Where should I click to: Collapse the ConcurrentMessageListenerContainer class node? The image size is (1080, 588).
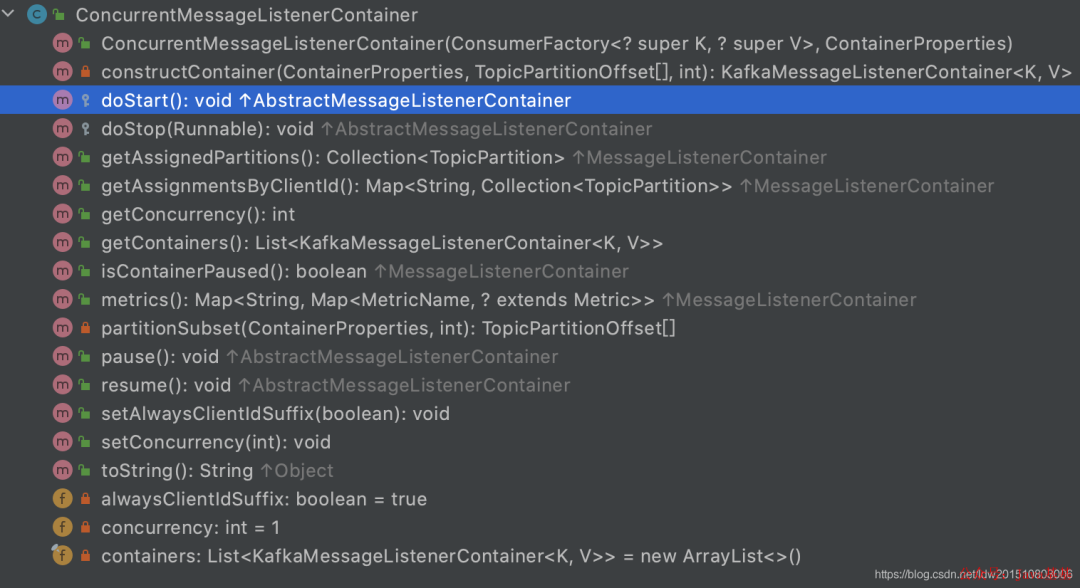[9, 15]
